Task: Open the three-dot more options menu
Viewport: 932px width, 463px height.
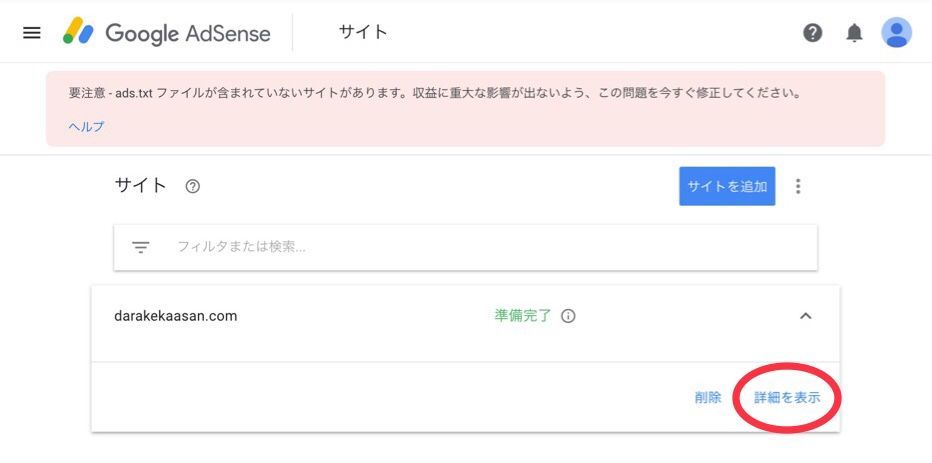Action: tap(798, 186)
